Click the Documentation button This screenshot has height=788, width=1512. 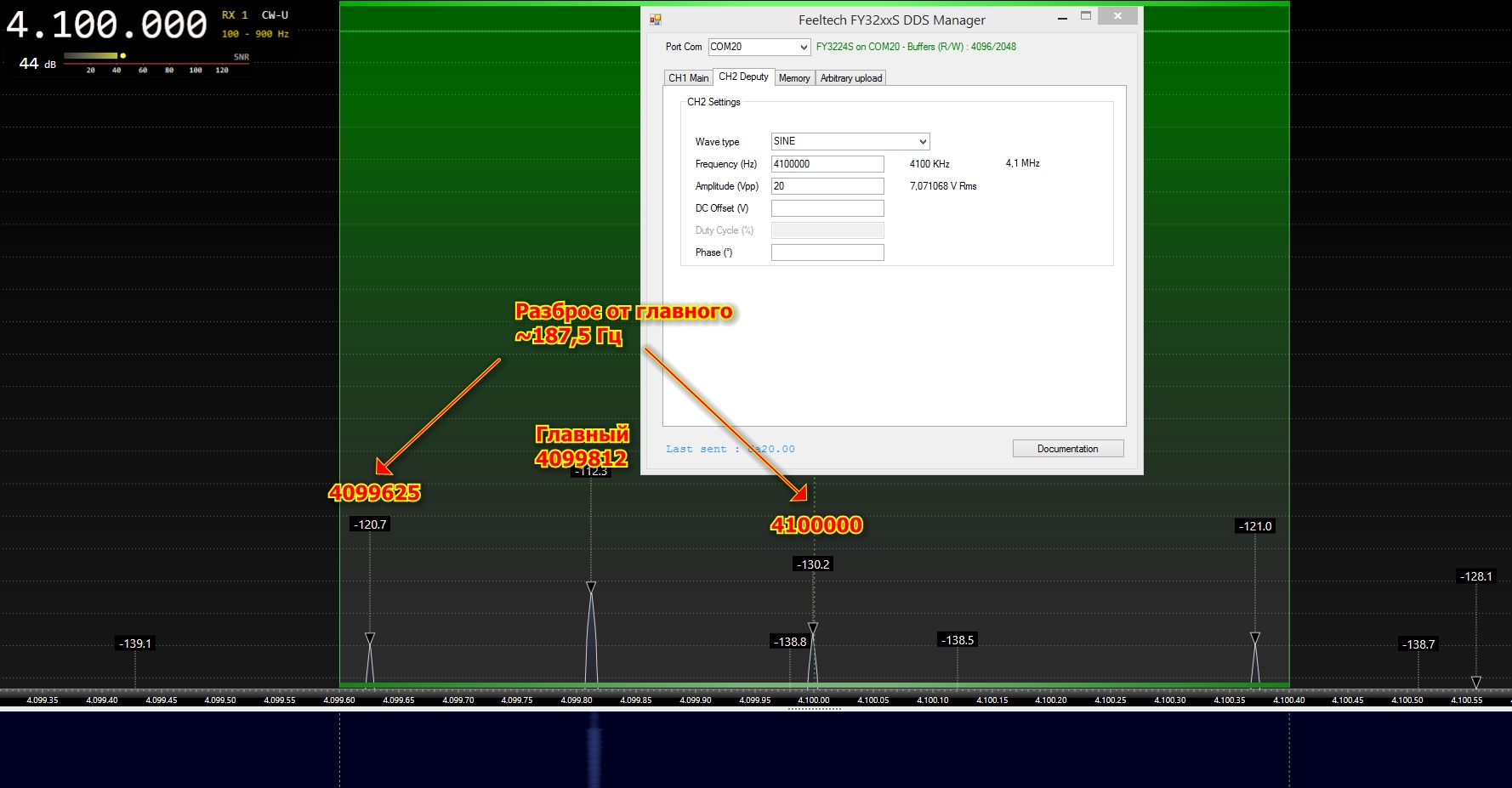(1068, 449)
